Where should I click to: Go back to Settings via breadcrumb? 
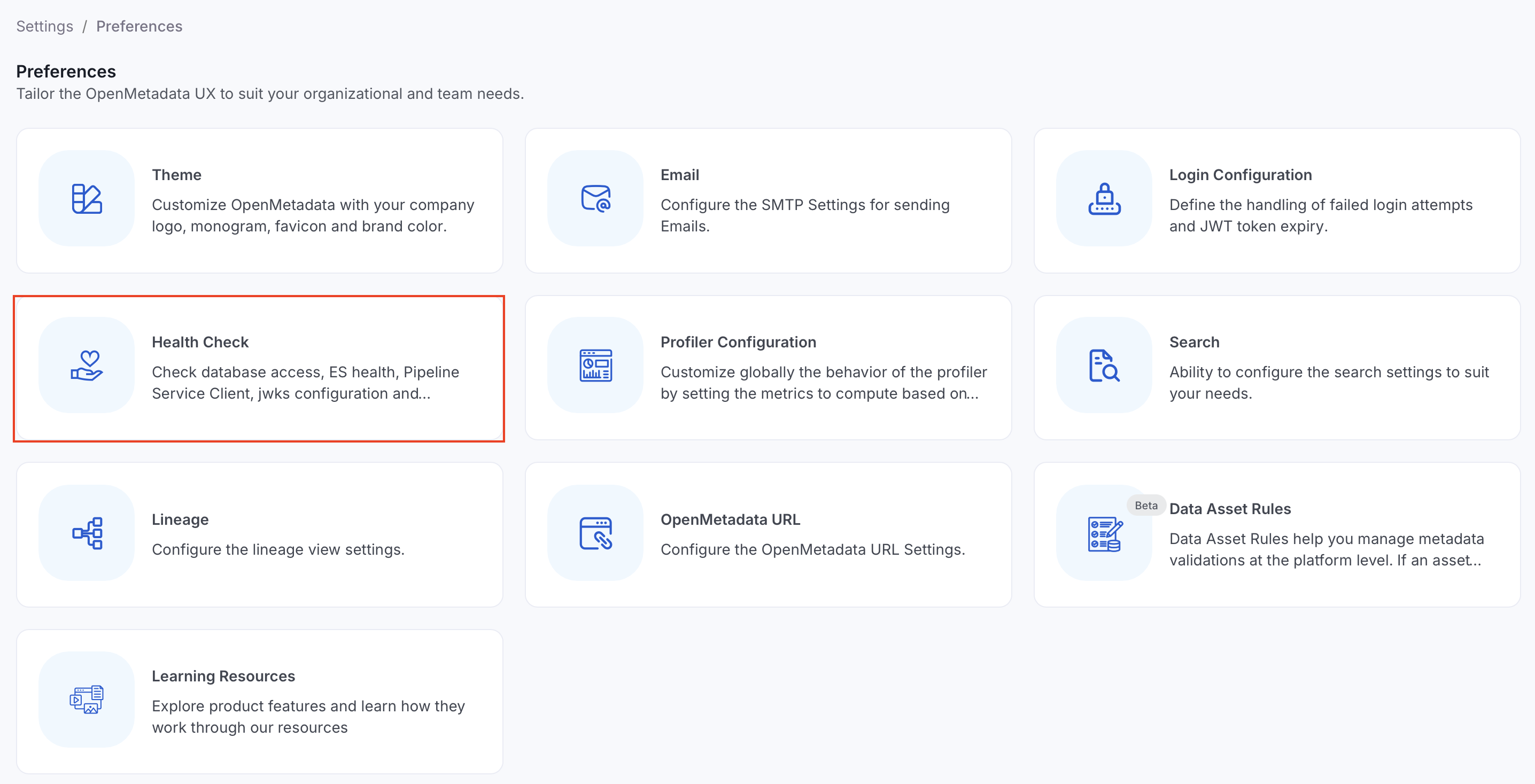(x=45, y=26)
